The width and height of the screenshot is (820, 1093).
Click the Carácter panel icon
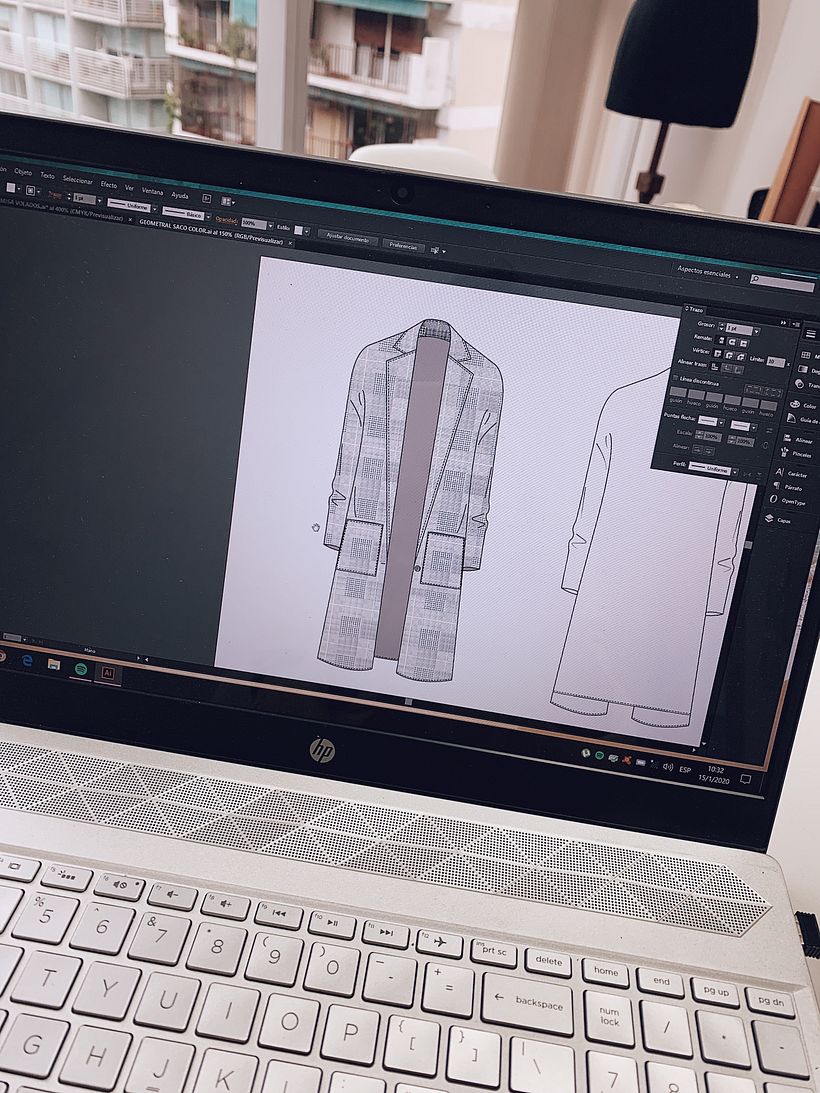click(x=780, y=473)
